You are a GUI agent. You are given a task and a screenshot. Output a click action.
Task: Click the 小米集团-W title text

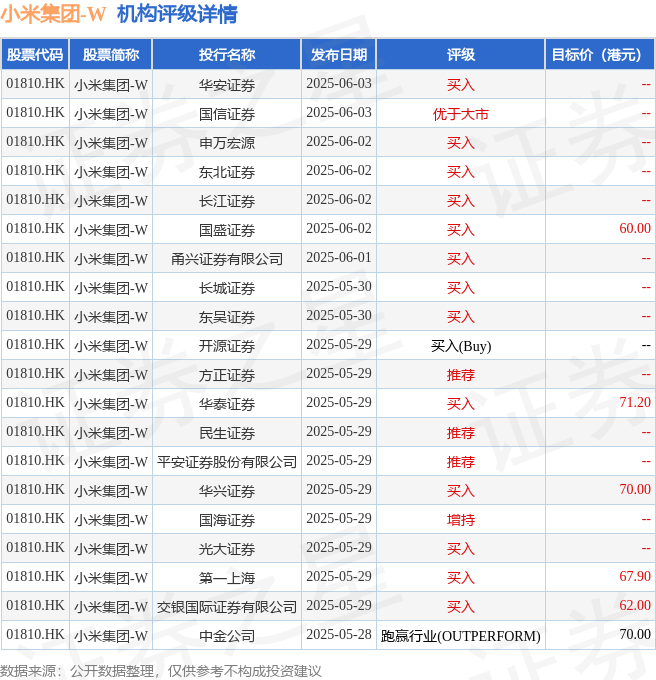pos(53,14)
